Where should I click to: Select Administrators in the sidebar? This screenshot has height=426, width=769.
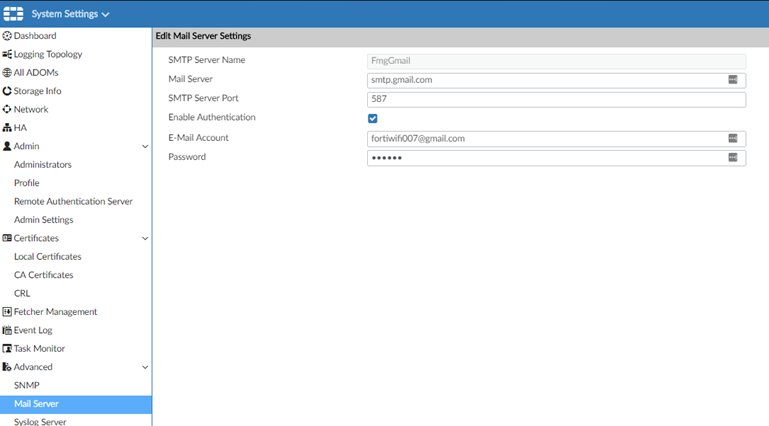coord(43,165)
